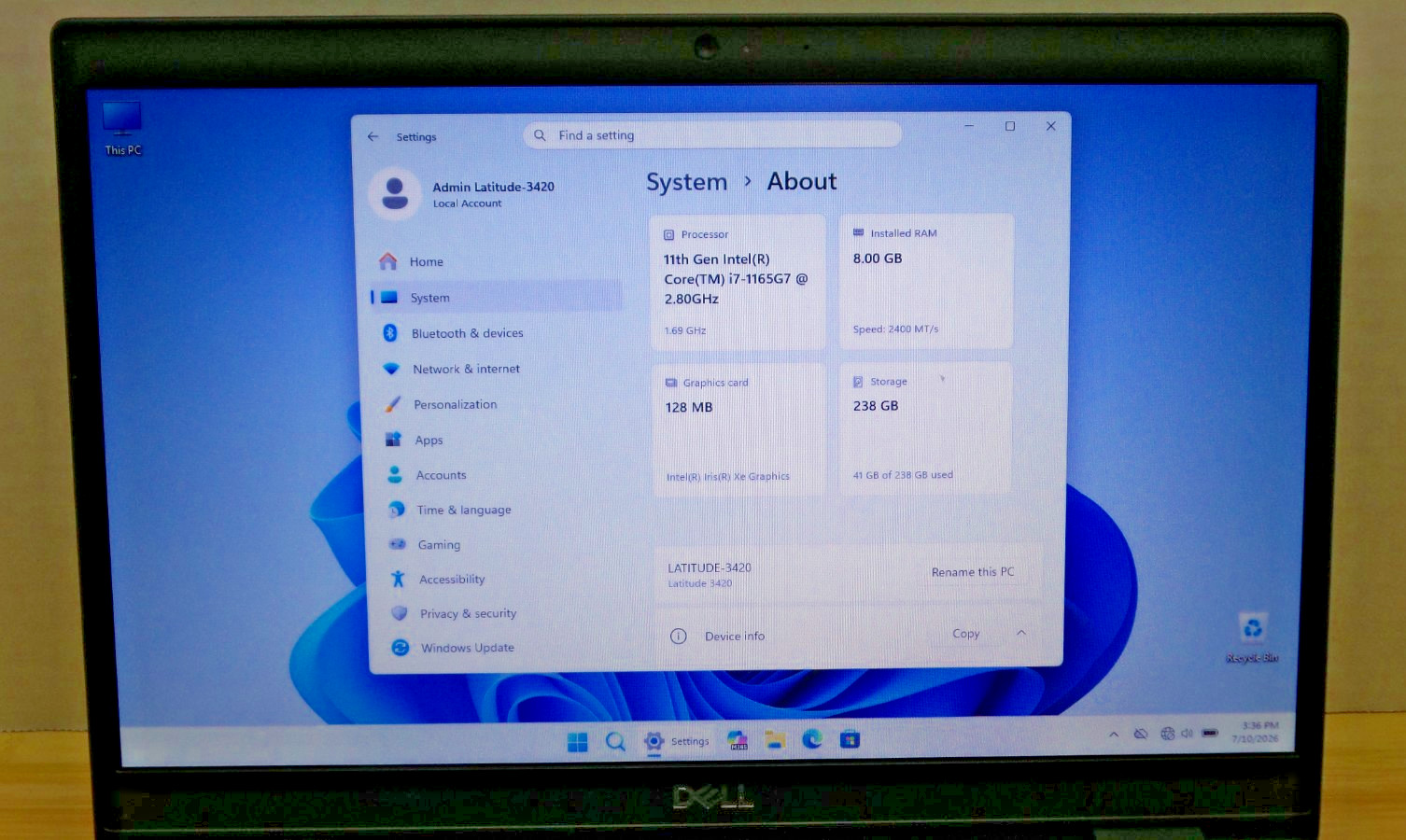This screenshot has width=1406, height=840.
Task: Click the Device info circle icon
Action: pos(679,637)
